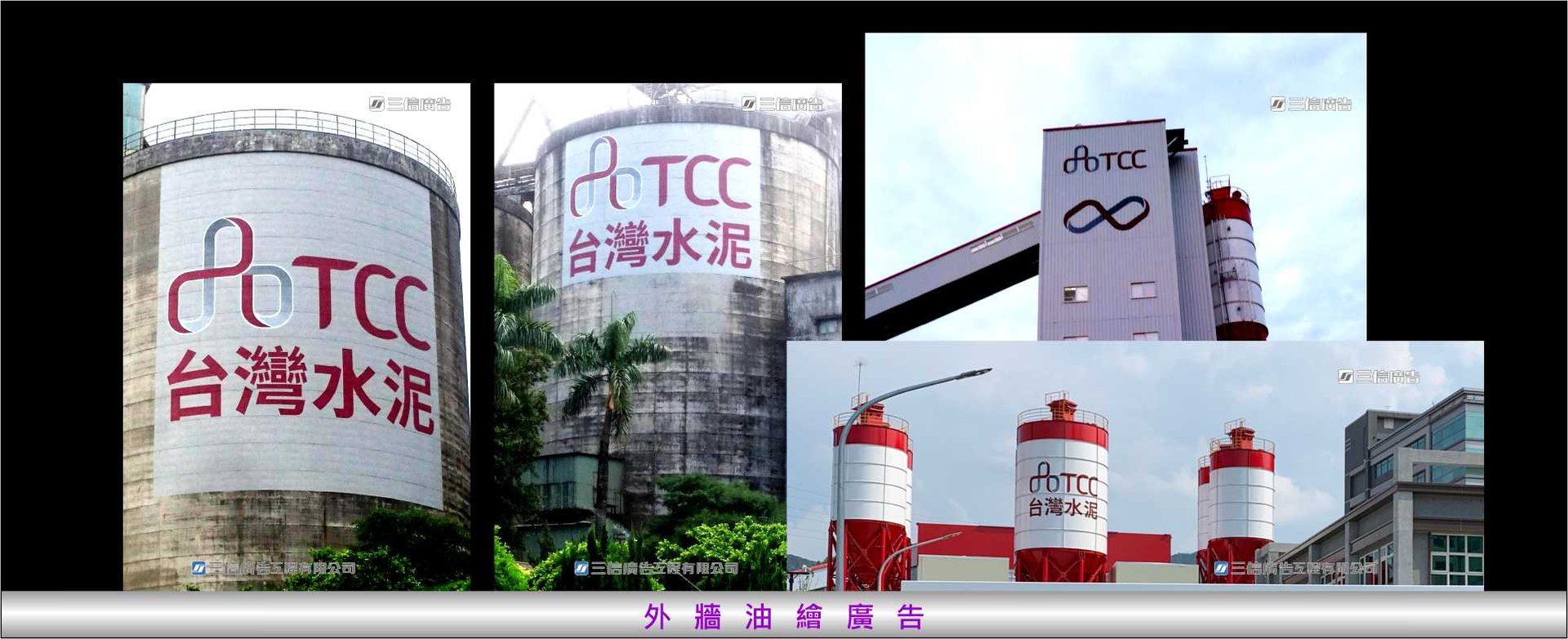
Task: Click the TCC logo above the infinity symbol
Action: click(x=1104, y=159)
